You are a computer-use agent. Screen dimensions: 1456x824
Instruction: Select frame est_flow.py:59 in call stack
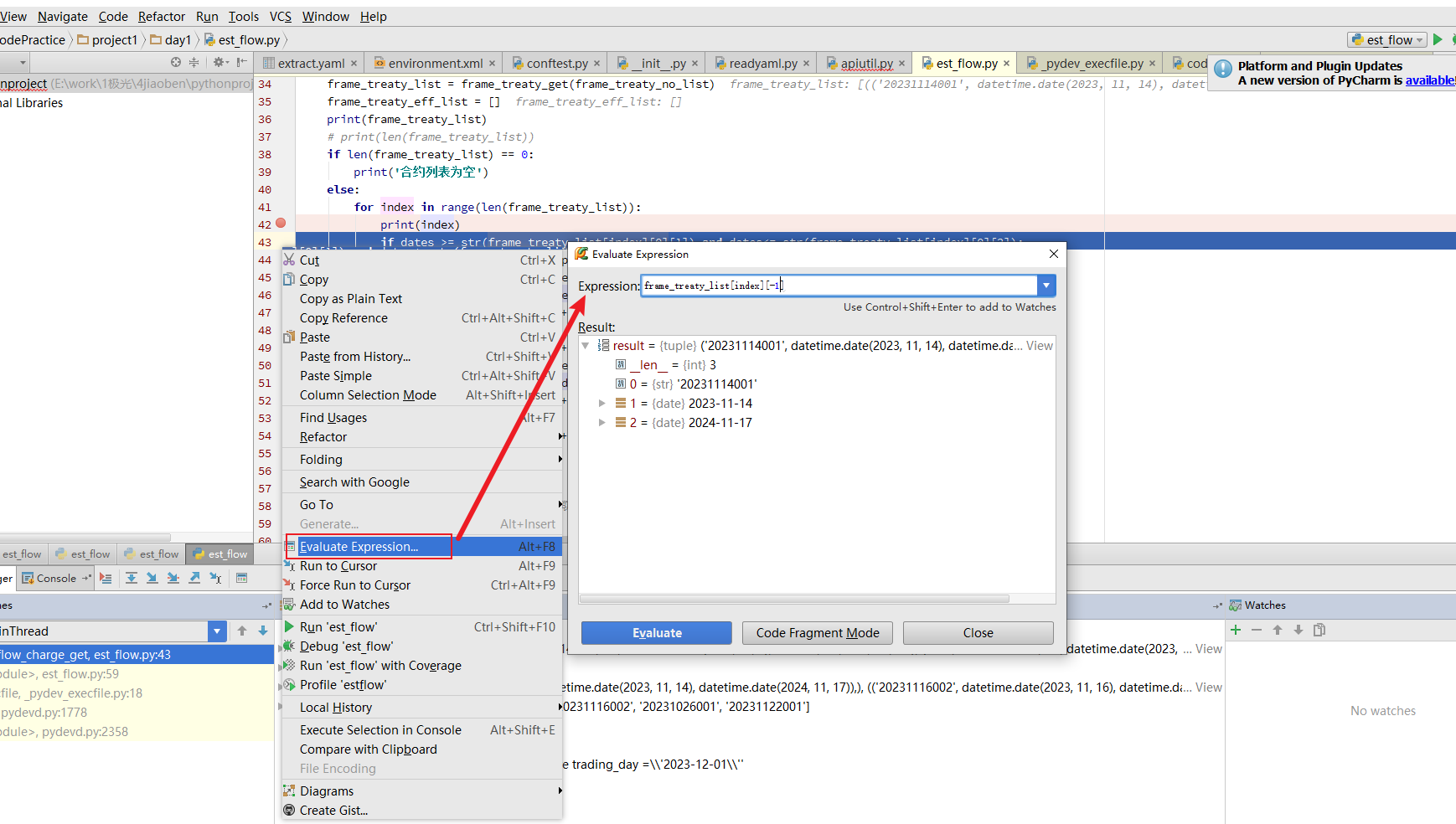[x=137, y=674]
